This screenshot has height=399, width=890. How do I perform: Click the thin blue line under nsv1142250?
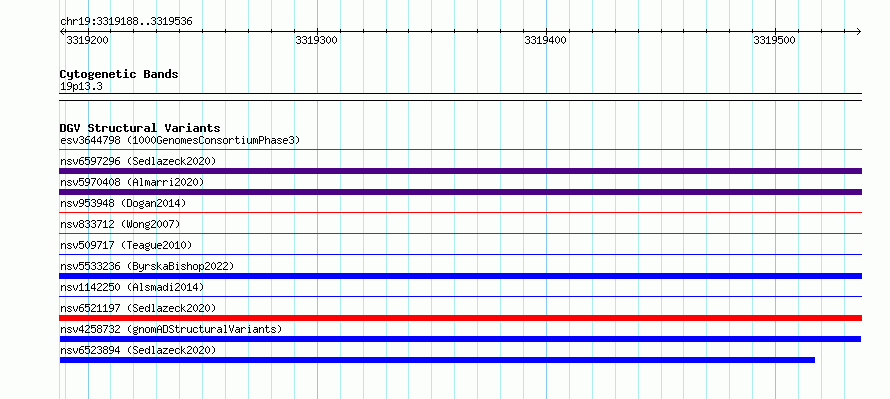click(x=460, y=297)
